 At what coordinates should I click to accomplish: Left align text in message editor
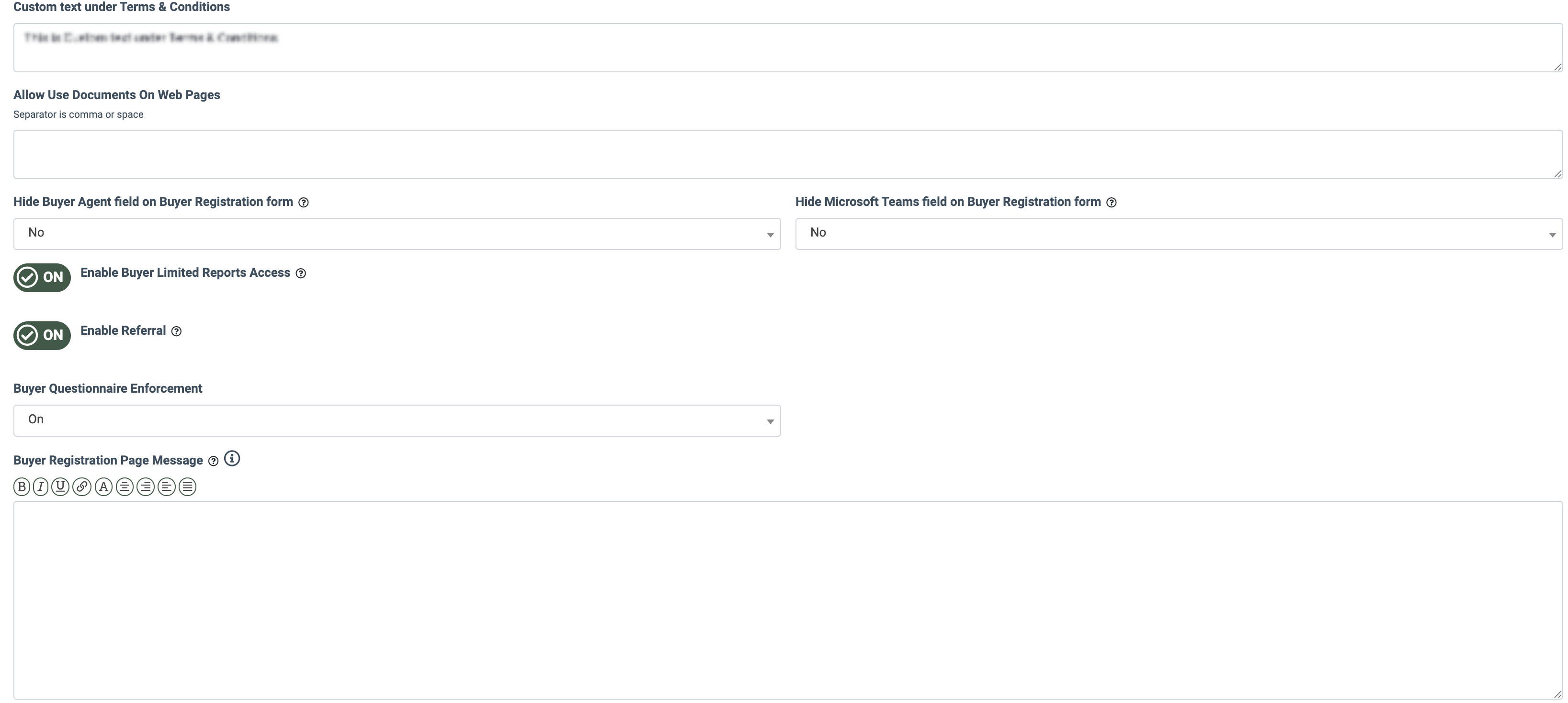[166, 487]
